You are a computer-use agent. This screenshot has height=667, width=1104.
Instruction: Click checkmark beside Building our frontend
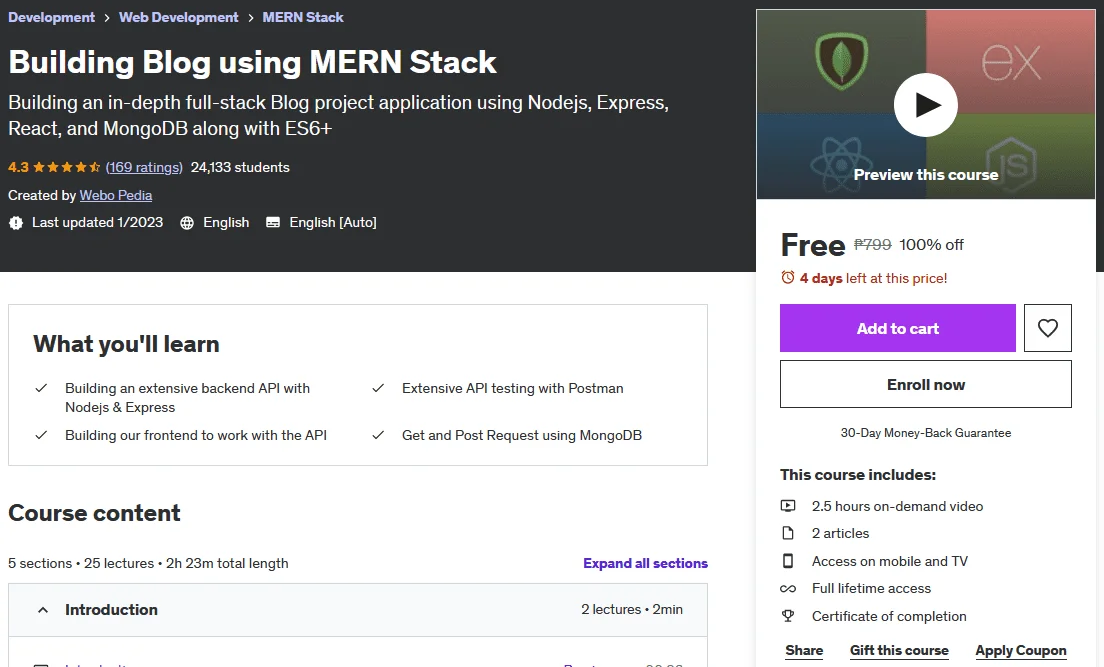click(41, 435)
